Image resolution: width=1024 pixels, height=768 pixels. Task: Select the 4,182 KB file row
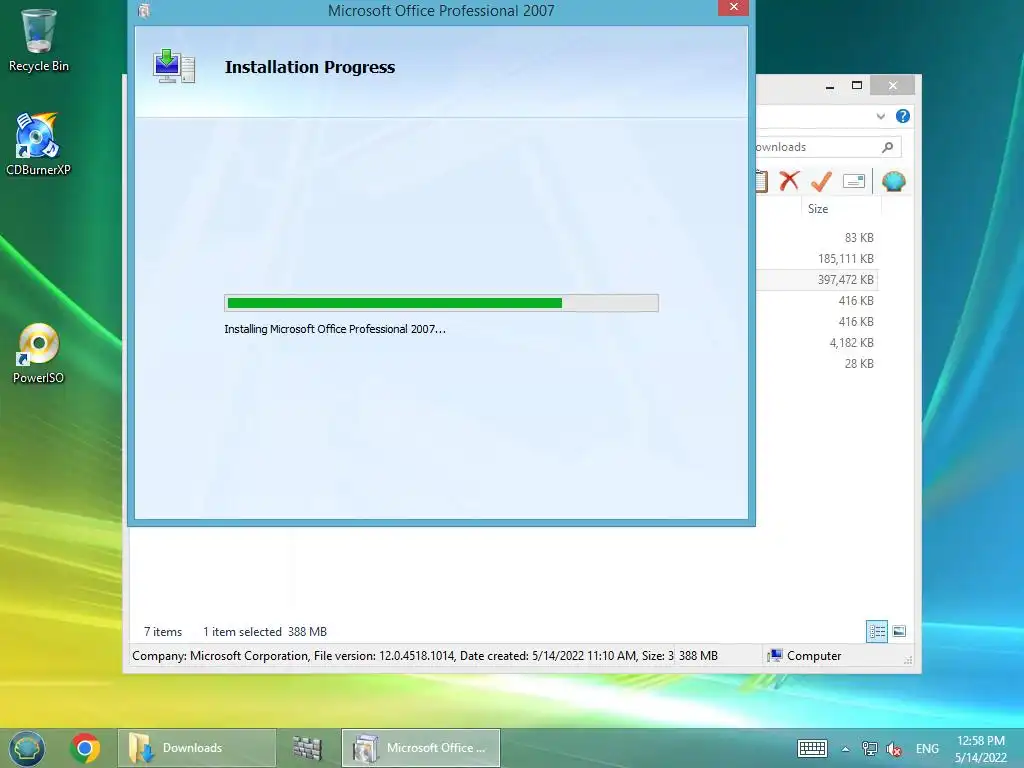(x=817, y=343)
